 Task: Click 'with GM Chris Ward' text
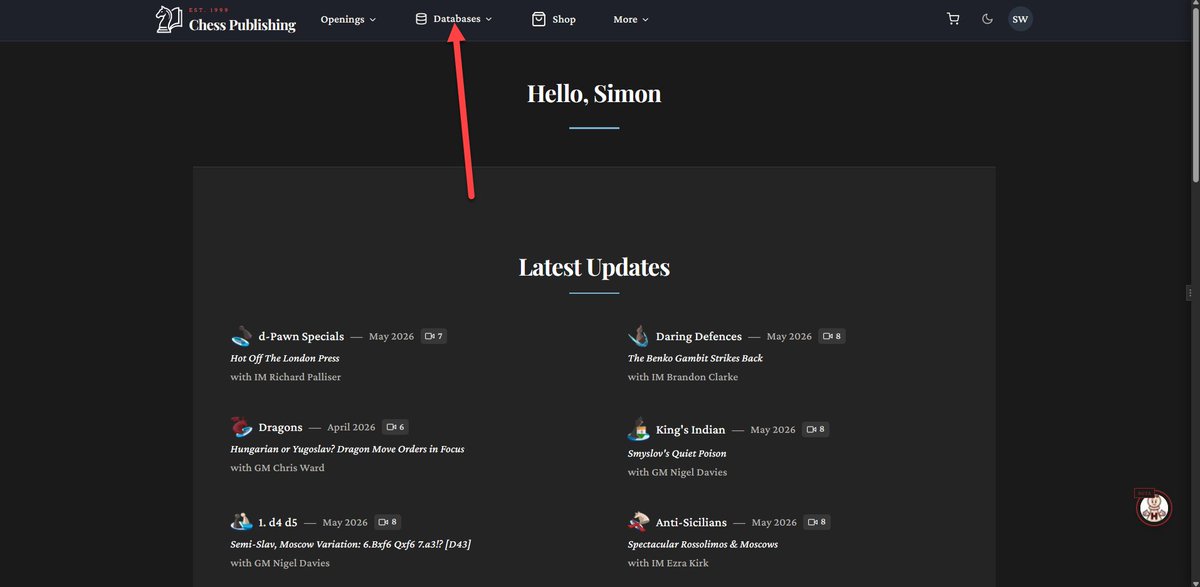point(277,468)
